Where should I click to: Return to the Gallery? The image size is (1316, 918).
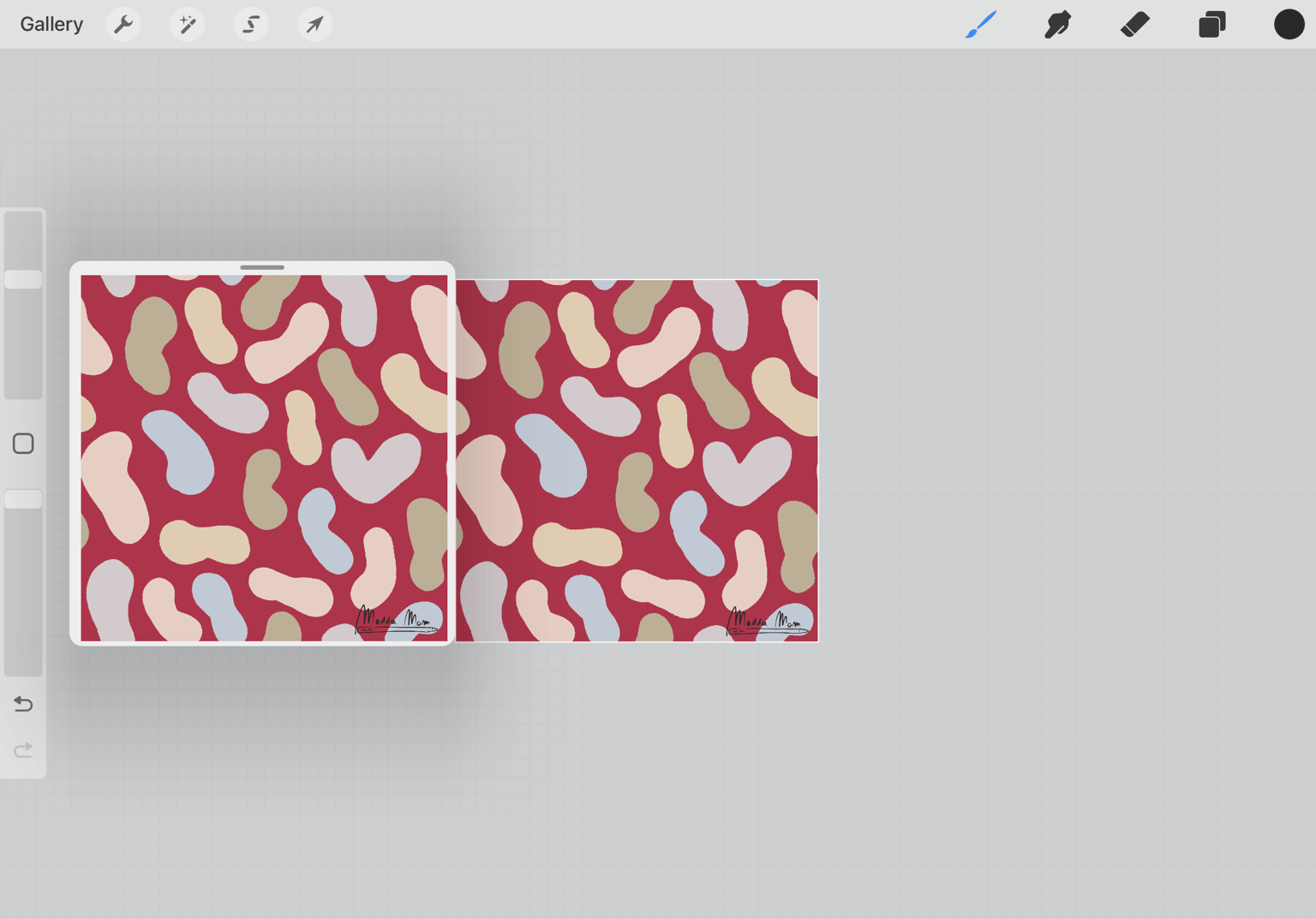[51, 24]
